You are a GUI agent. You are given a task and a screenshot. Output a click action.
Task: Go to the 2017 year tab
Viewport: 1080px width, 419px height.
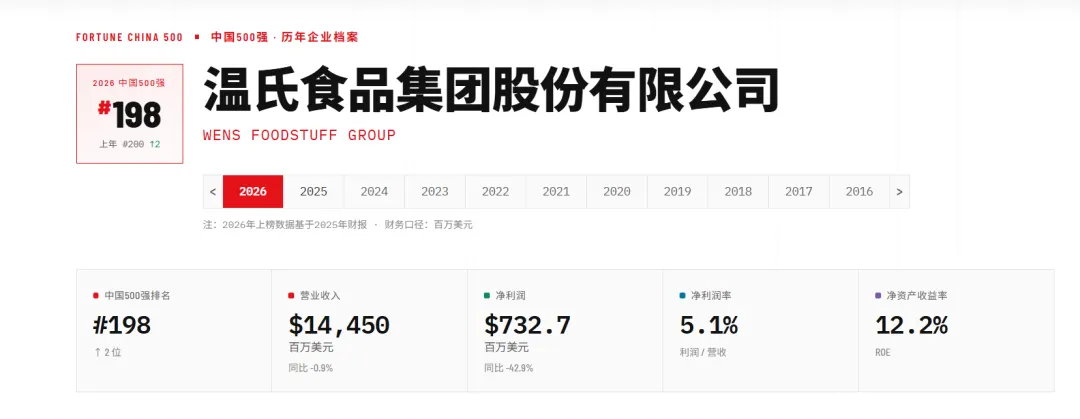coord(798,192)
